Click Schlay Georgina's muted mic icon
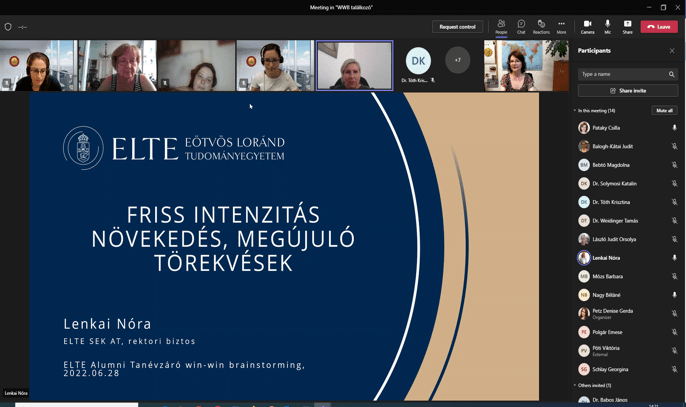This screenshot has width=686, height=407. pyautogui.click(x=674, y=369)
